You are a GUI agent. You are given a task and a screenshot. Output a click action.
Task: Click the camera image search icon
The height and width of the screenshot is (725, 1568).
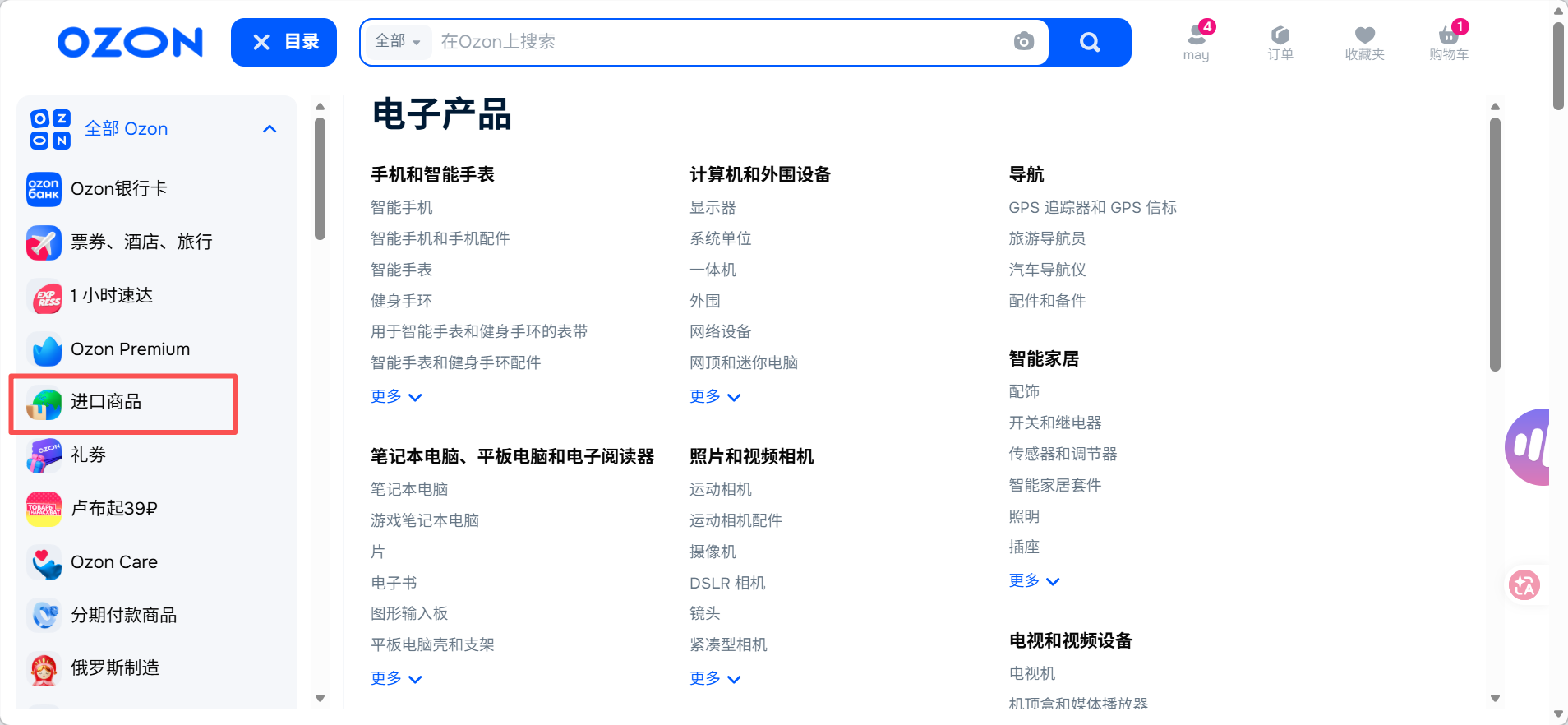pos(1023,42)
